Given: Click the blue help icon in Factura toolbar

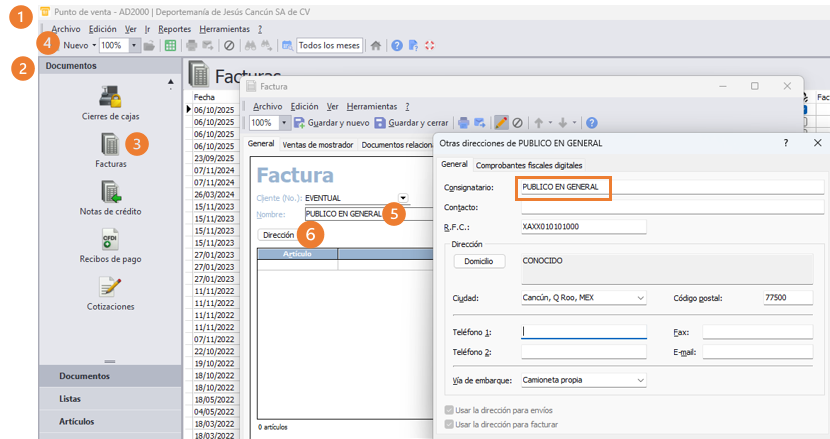Looking at the screenshot, I should point(591,123).
